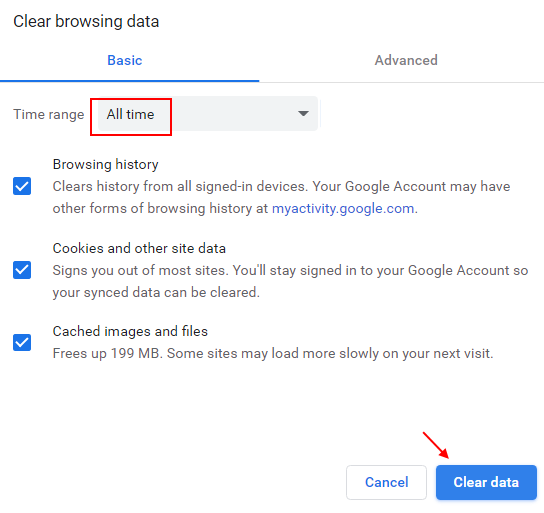Toggle Cookies and other site data checkbox
This screenshot has height=513, width=544.
tap(22, 270)
